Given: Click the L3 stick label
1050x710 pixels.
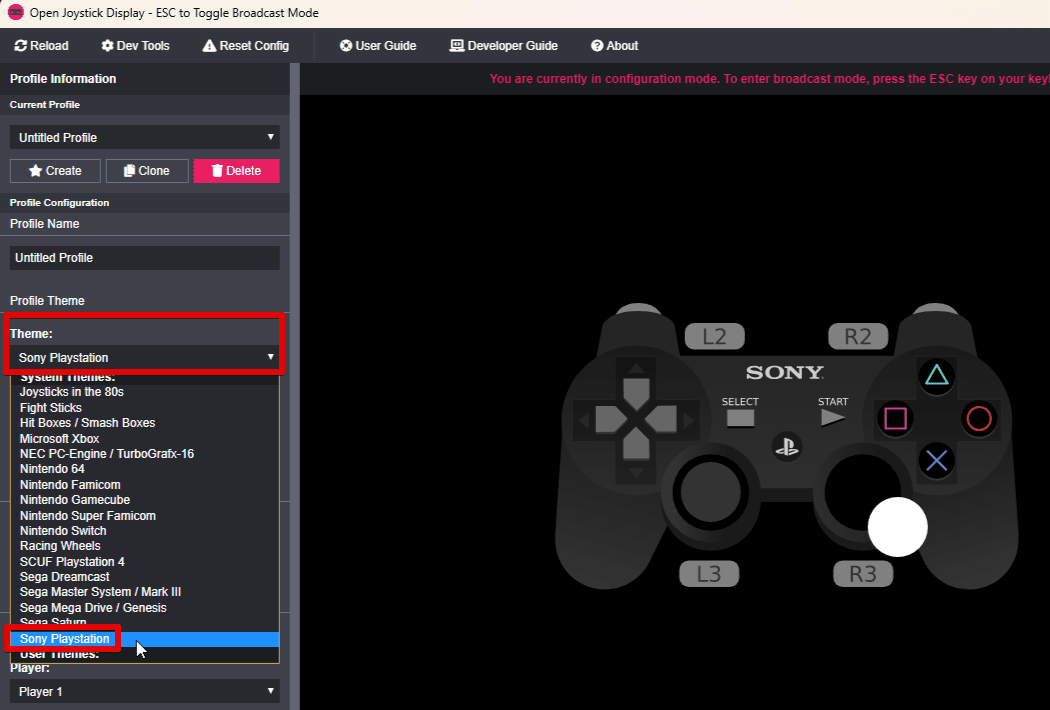Looking at the screenshot, I should pos(709,574).
